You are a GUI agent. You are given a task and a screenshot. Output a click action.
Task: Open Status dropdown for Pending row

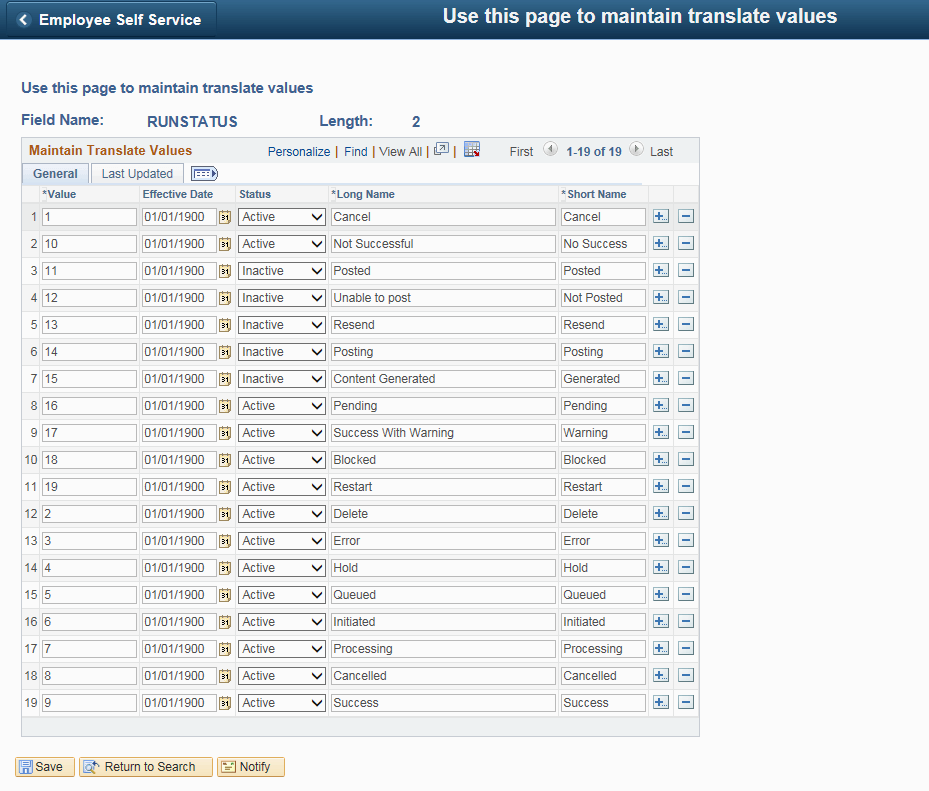tap(281, 406)
